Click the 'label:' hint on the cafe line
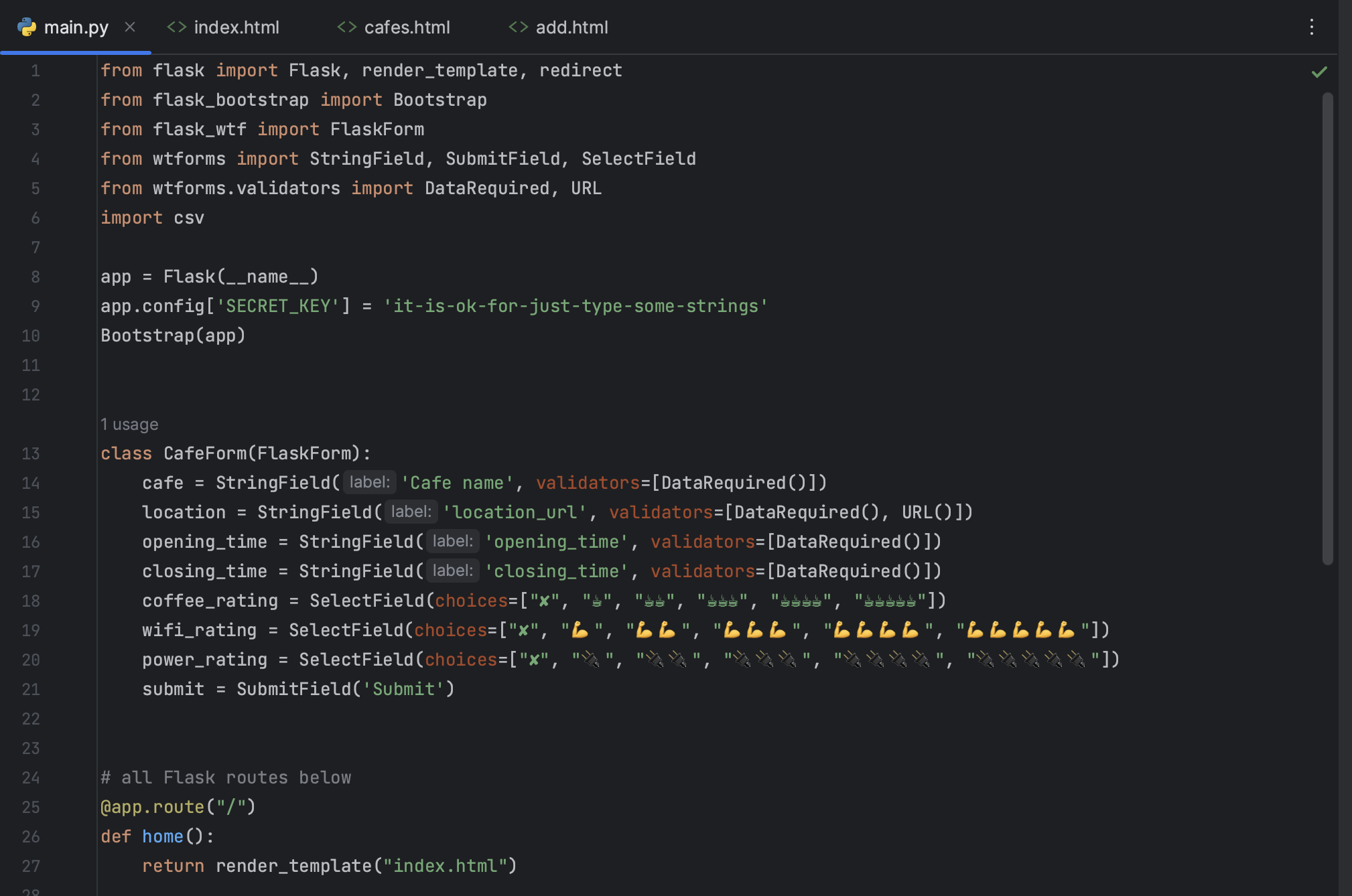1352x896 pixels. tap(370, 482)
